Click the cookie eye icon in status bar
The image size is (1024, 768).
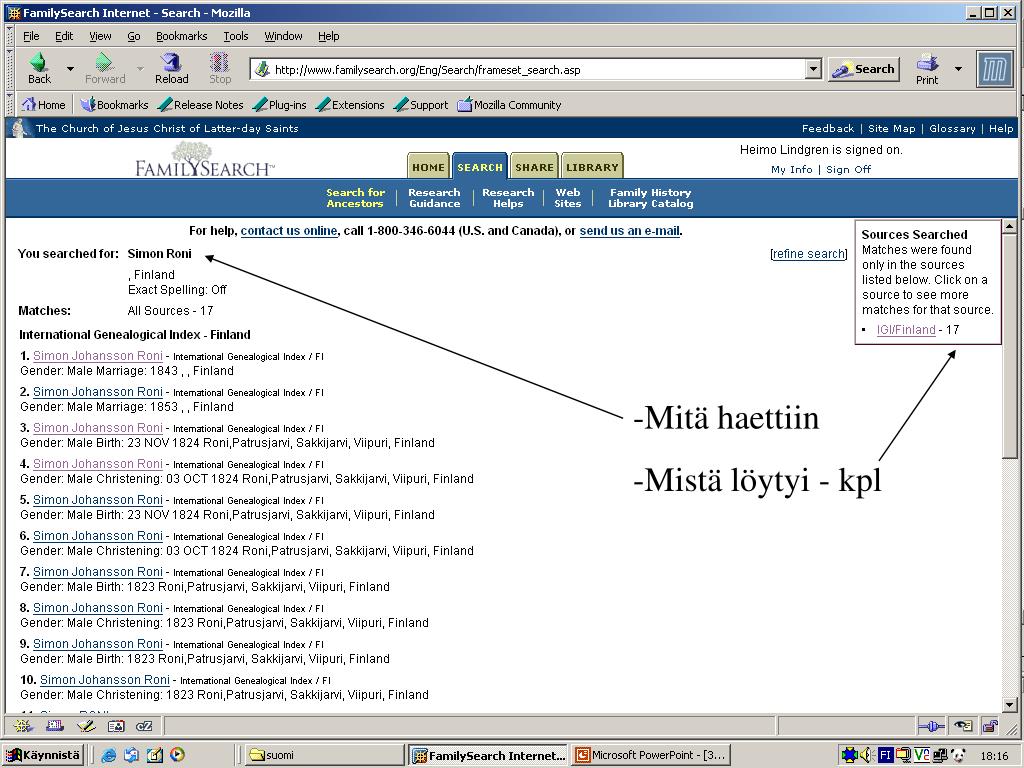tap(963, 726)
